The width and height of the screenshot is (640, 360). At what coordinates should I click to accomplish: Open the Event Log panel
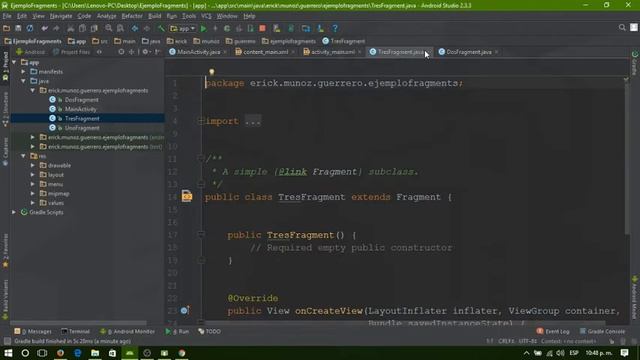point(553,331)
